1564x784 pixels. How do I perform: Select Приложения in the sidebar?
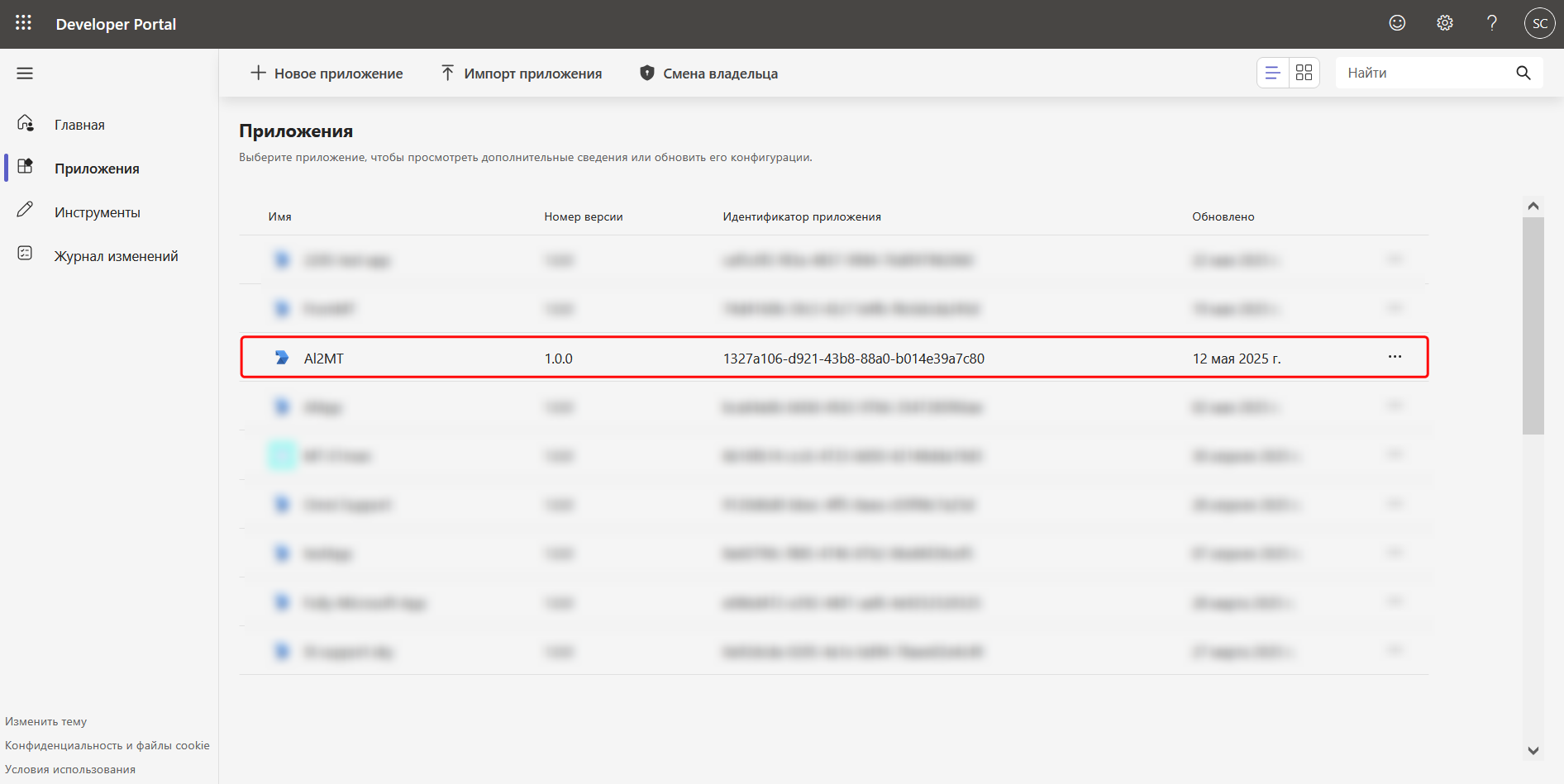click(x=97, y=169)
